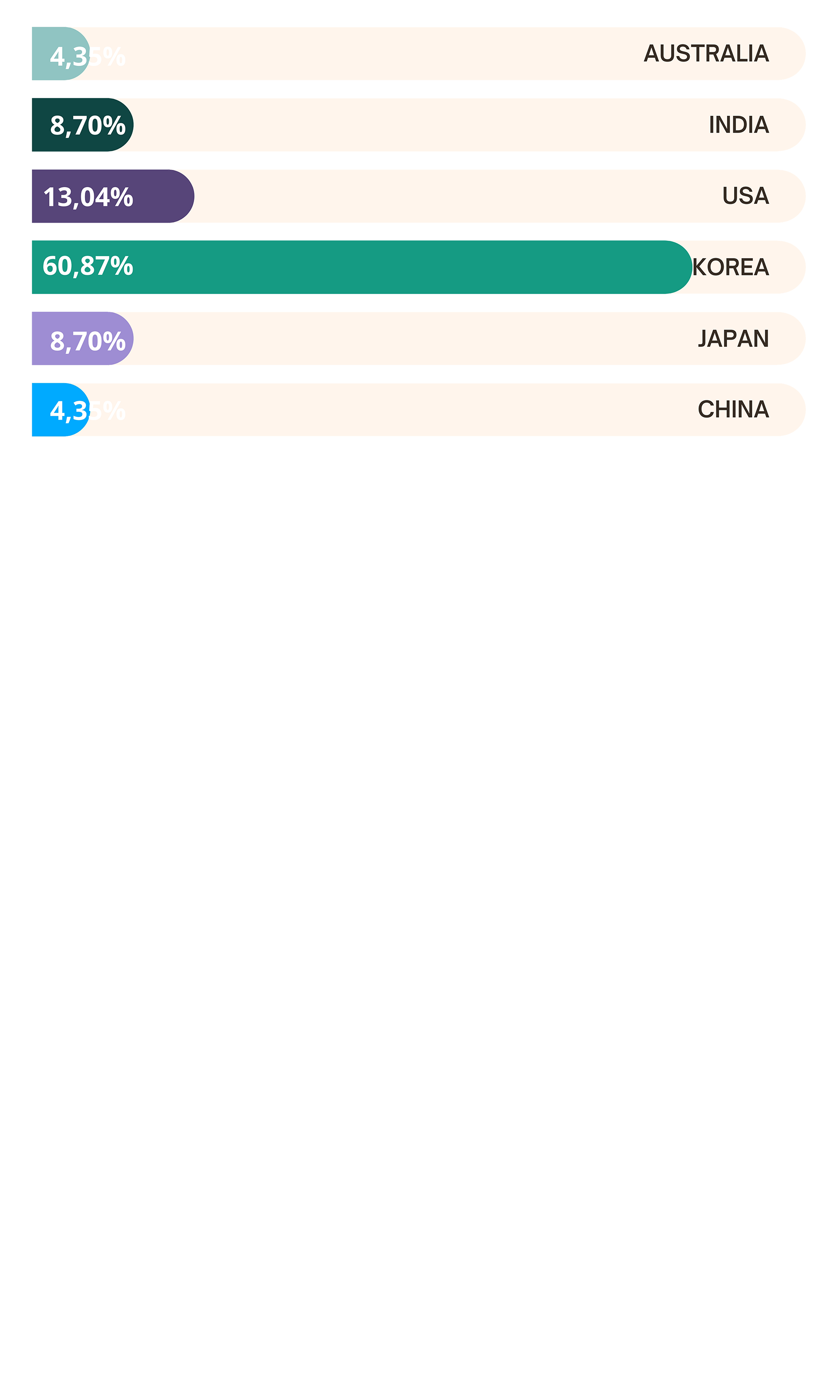The image size is (840, 1400).
Task: Click the empty track of USA bar
Action: [453, 196]
